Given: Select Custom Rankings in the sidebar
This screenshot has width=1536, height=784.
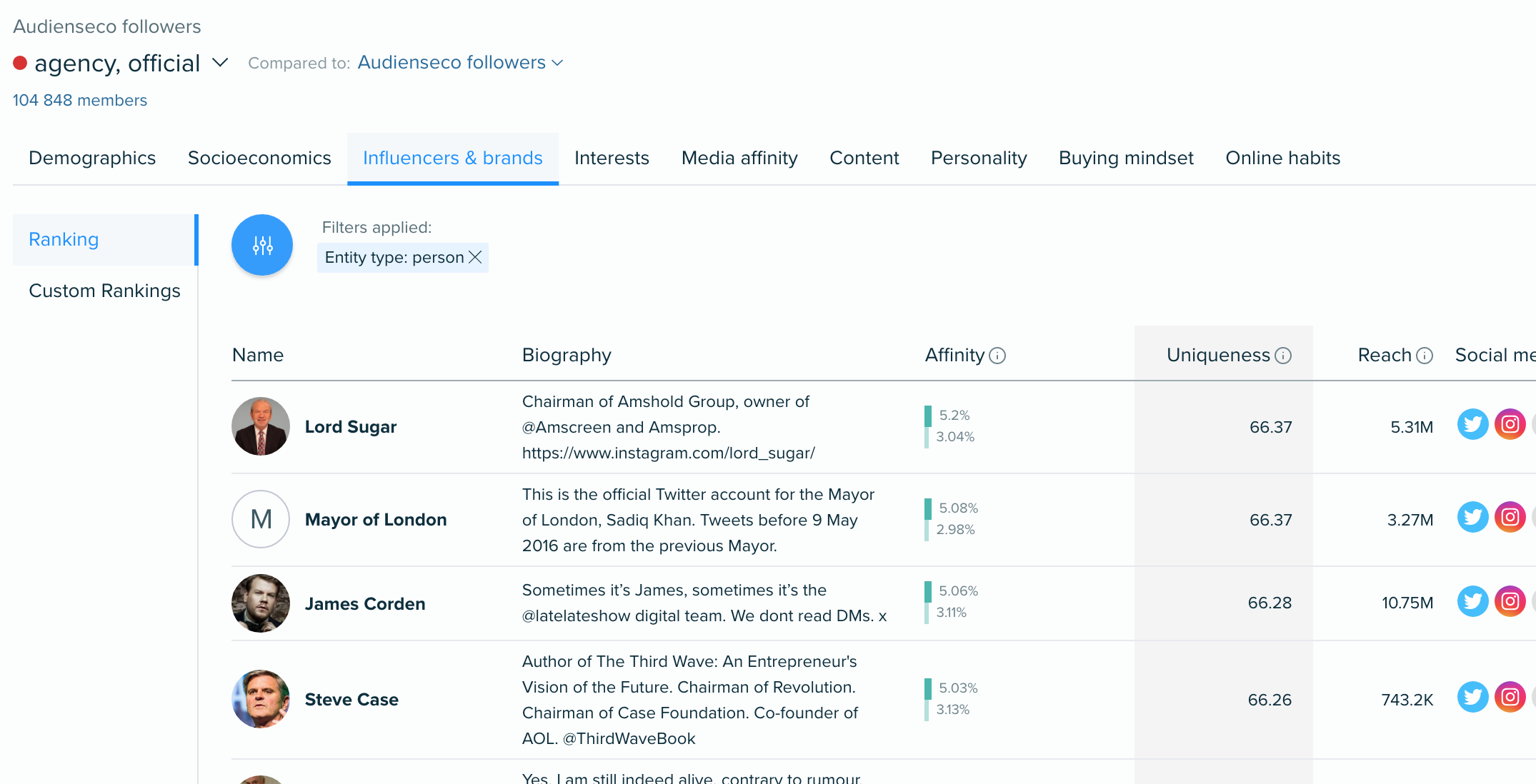Looking at the screenshot, I should coord(105,291).
